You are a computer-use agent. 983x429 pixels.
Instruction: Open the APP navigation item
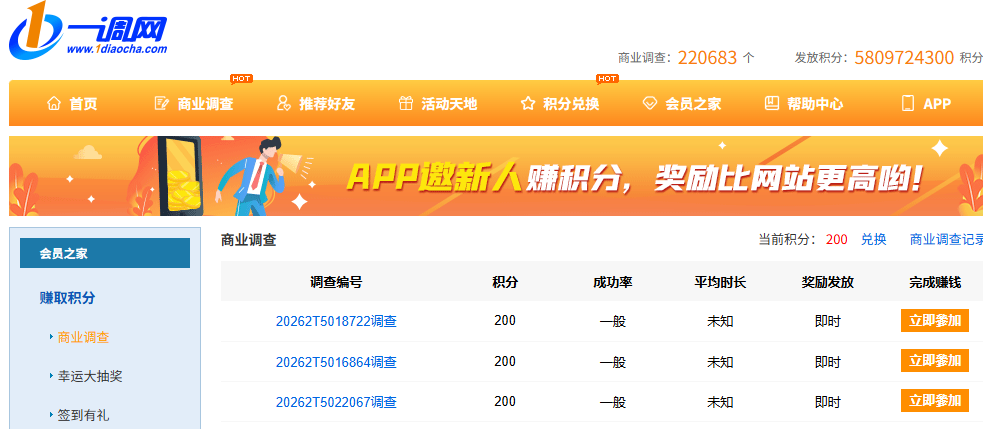click(937, 104)
